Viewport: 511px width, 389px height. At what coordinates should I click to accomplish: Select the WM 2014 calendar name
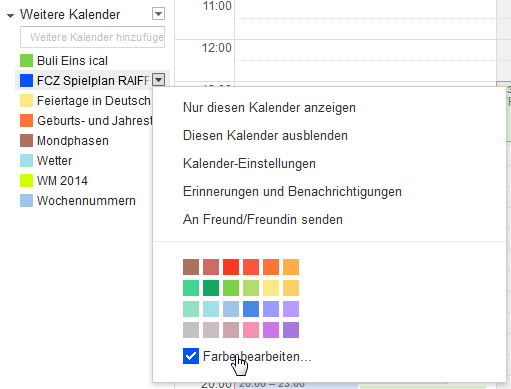coord(62,181)
